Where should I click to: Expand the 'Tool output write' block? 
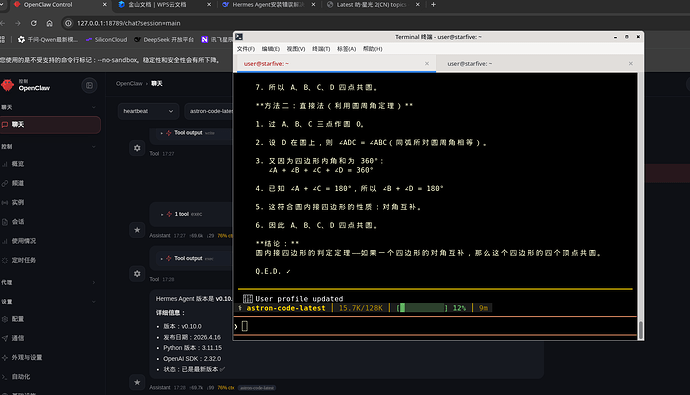click(x=188, y=133)
